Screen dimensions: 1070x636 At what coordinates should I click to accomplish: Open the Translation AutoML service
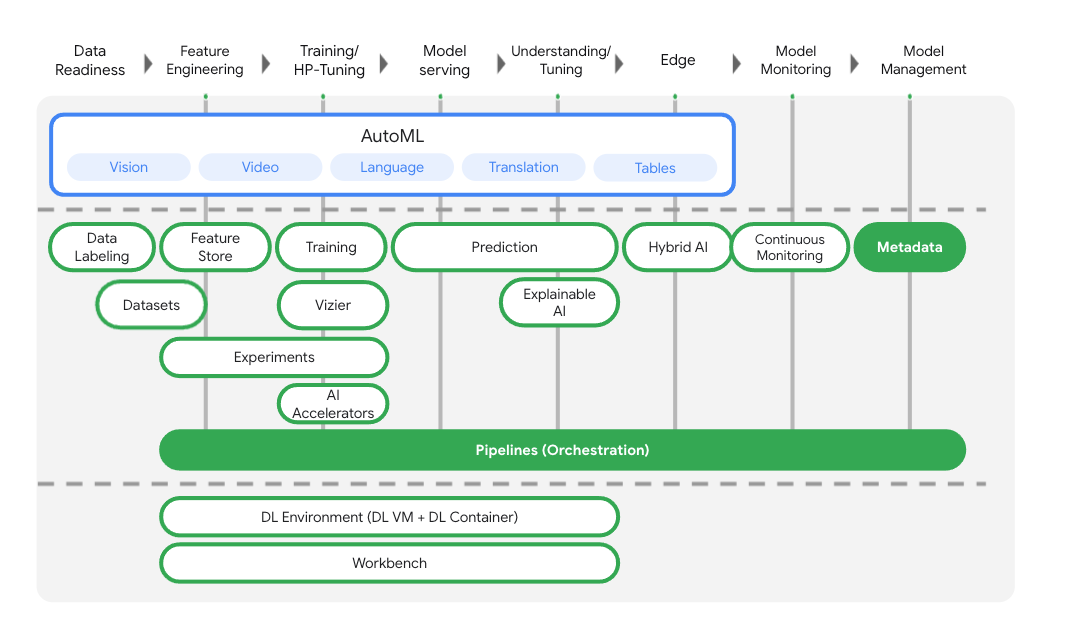pyautogui.click(x=523, y=167)
